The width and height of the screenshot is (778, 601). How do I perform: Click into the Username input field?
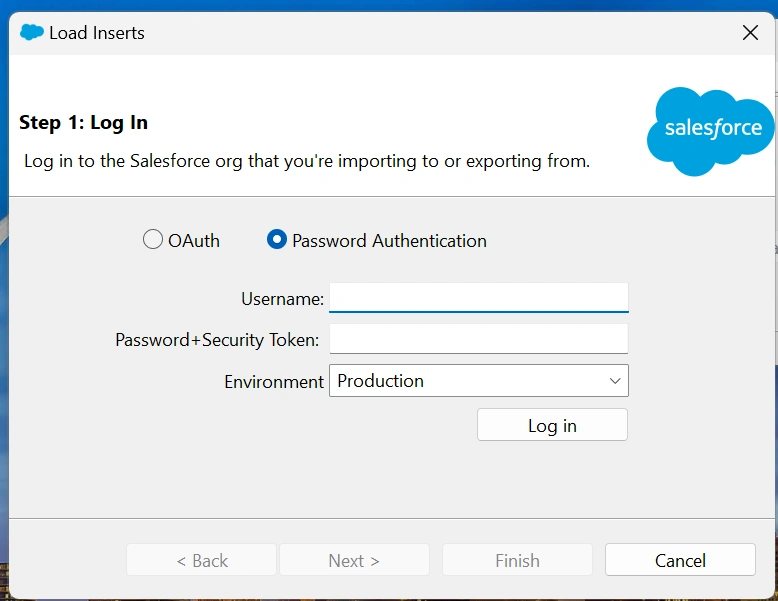(x=479, y=298)
